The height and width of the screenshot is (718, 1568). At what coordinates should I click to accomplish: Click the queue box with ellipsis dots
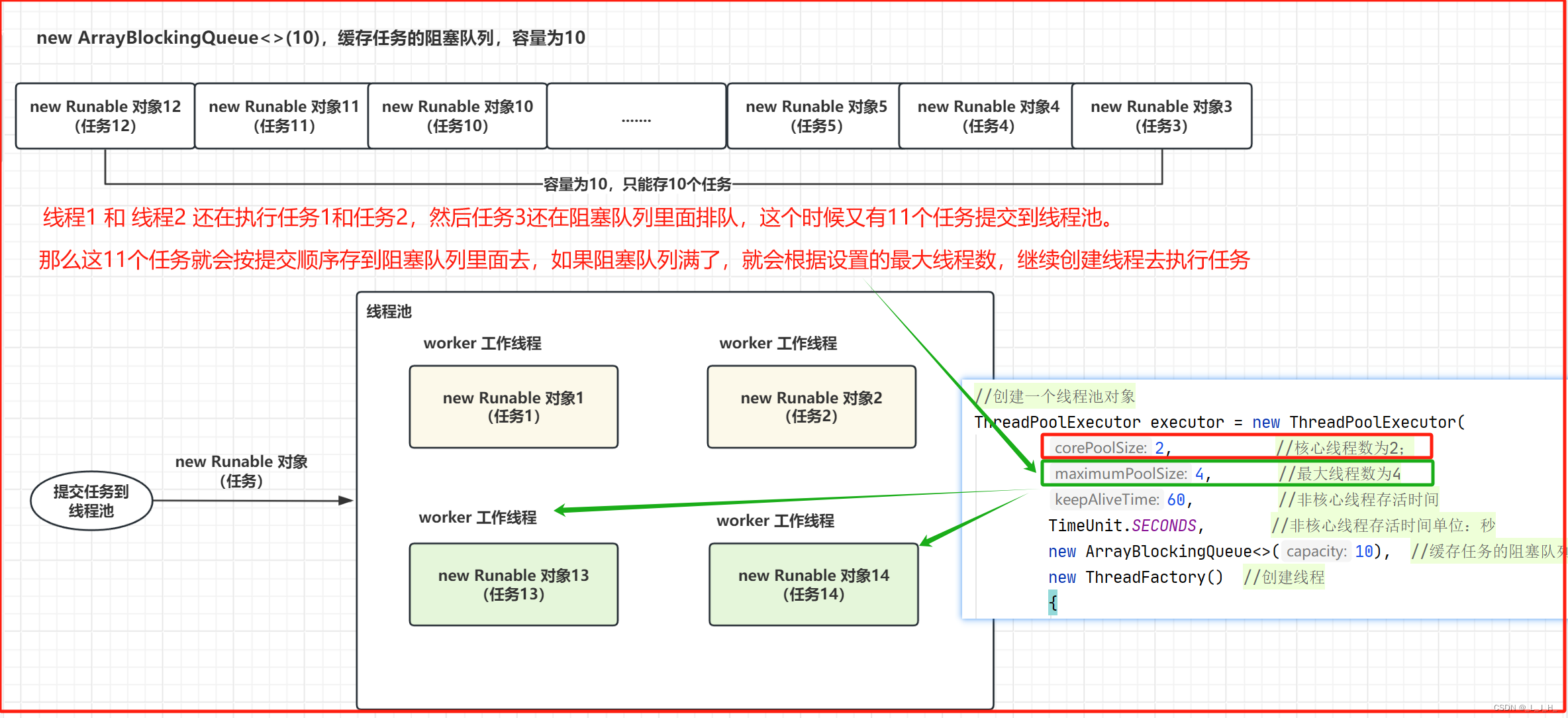coord(636,116)
